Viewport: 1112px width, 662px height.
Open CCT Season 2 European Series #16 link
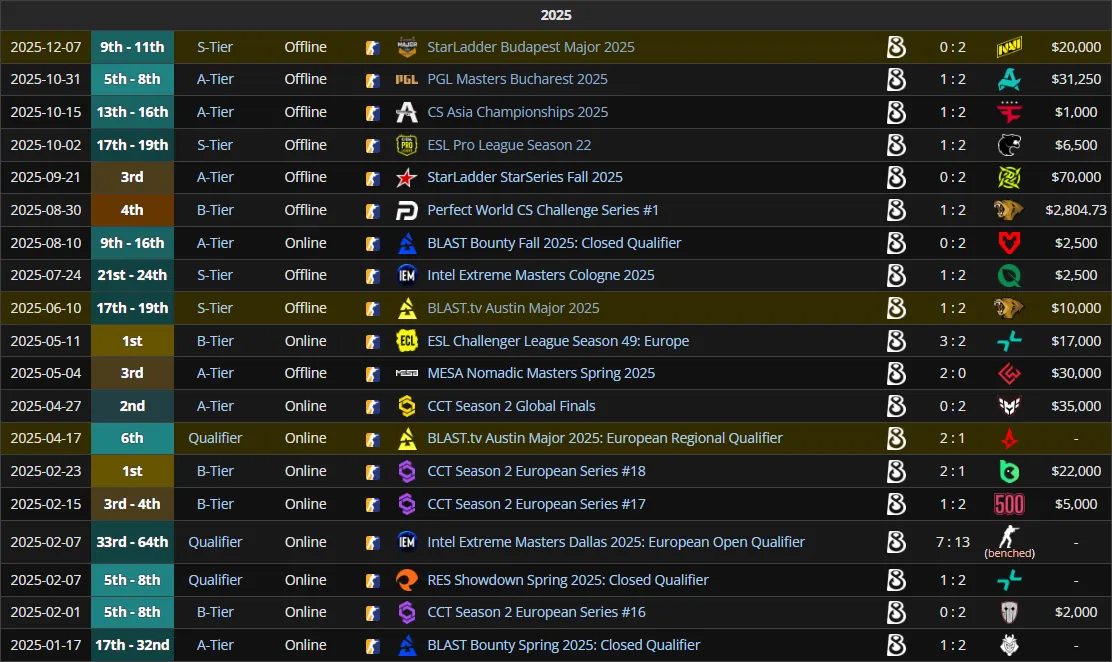click(536, 612)
